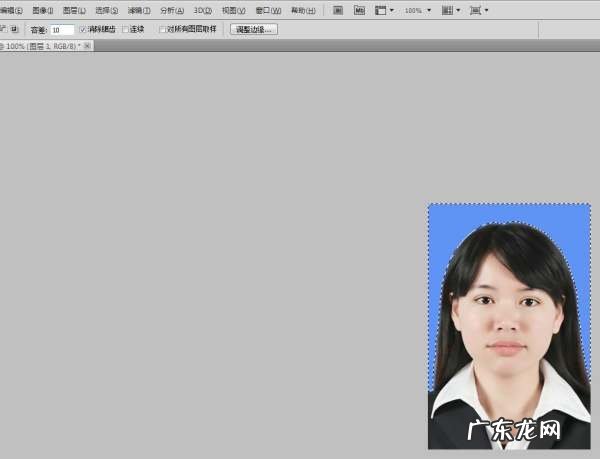Launch Bridge from the application bar
The image size is (600, 459).
pyautogui.click(x=337, y=10)
